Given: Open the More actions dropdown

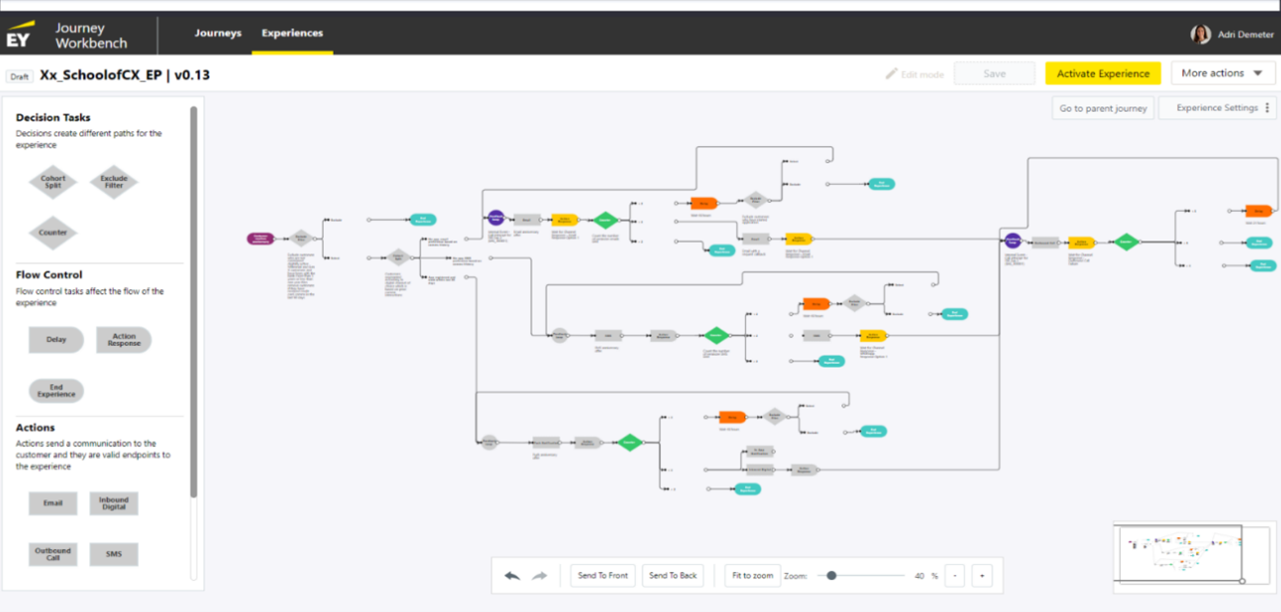Looking at the screenshot, I should [1222, 73].
